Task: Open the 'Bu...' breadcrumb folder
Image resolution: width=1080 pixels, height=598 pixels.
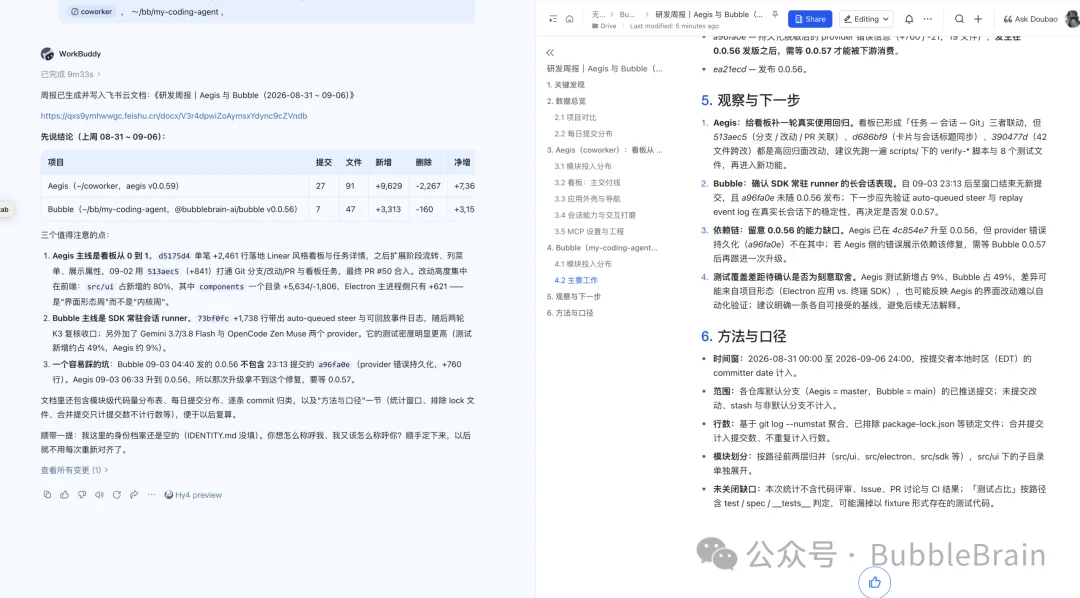Action: tap(627, 14)
